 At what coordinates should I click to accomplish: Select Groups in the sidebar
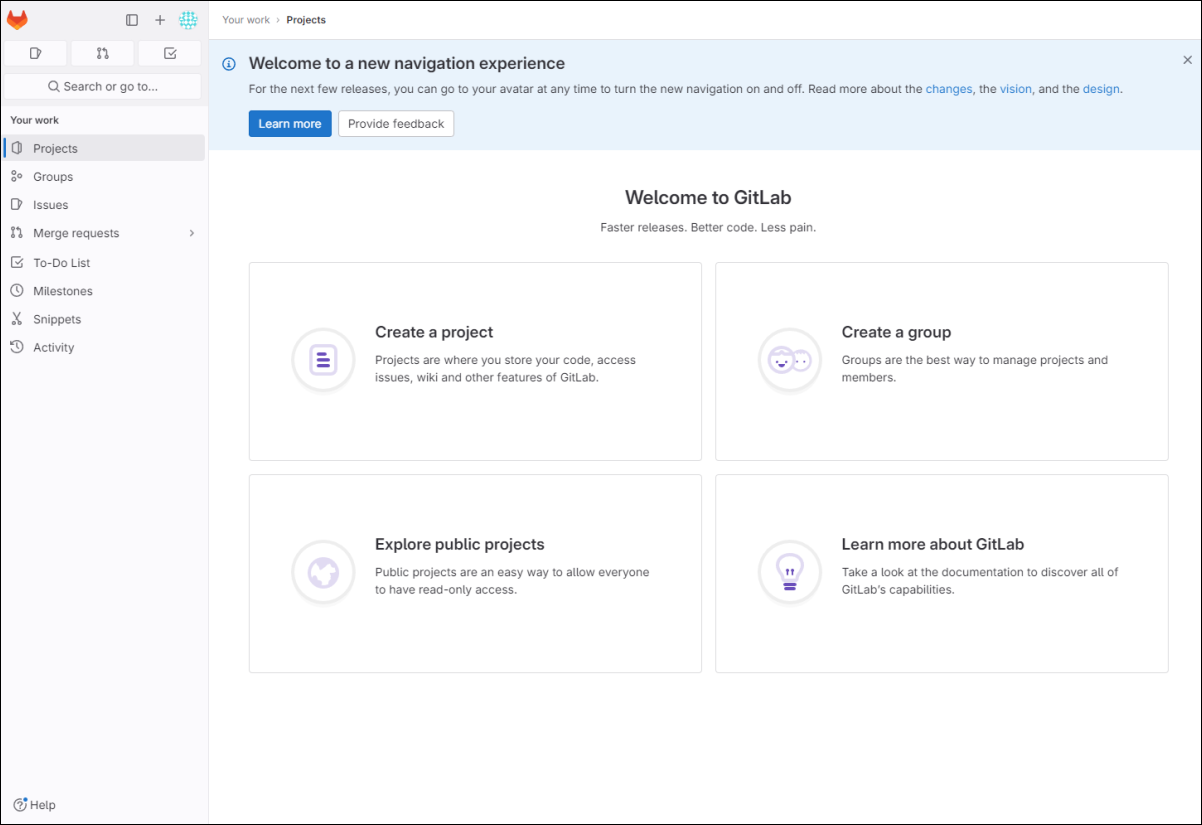[x=53, y=177]
